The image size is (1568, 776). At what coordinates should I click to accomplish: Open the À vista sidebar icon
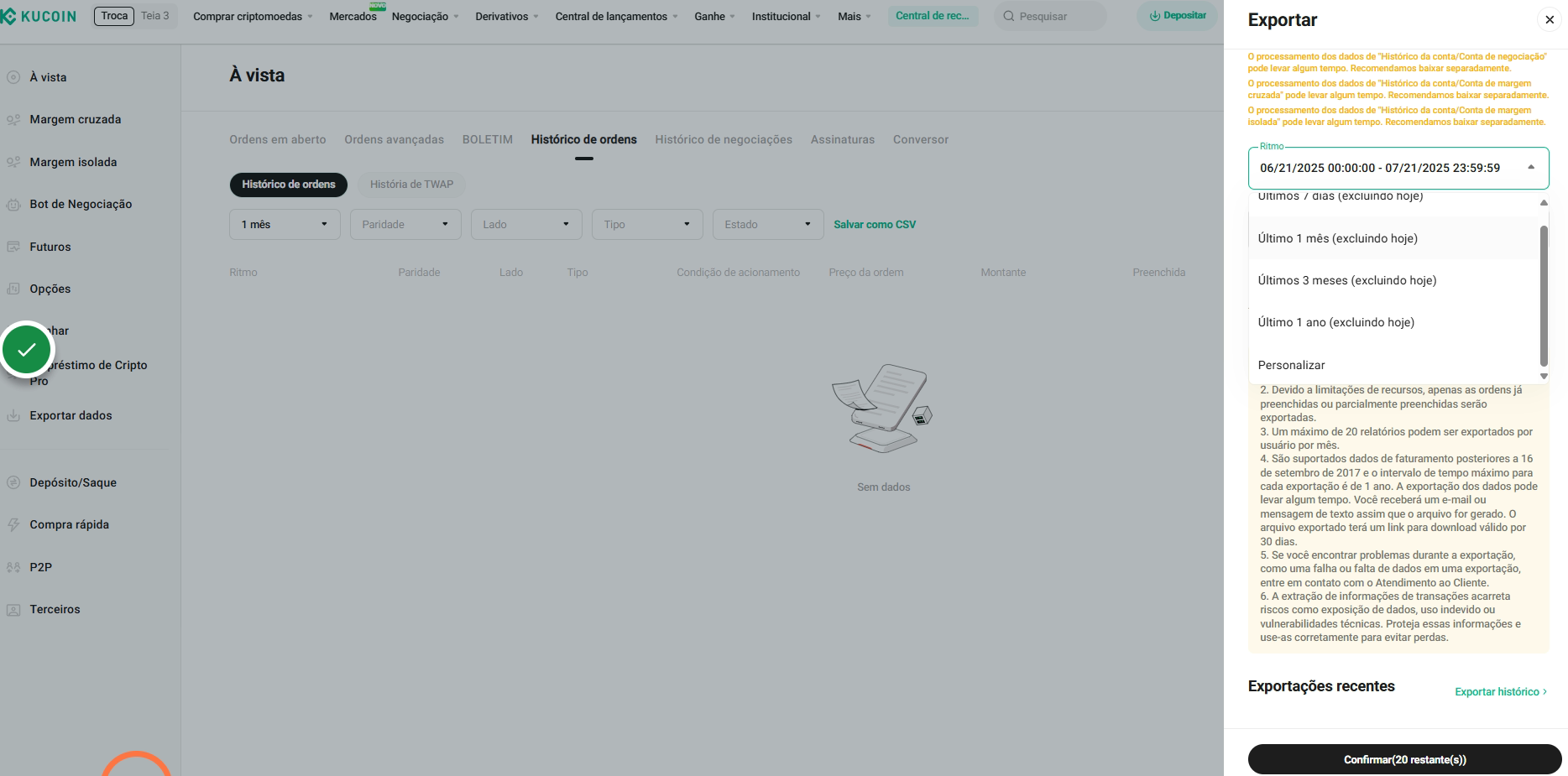13,77
